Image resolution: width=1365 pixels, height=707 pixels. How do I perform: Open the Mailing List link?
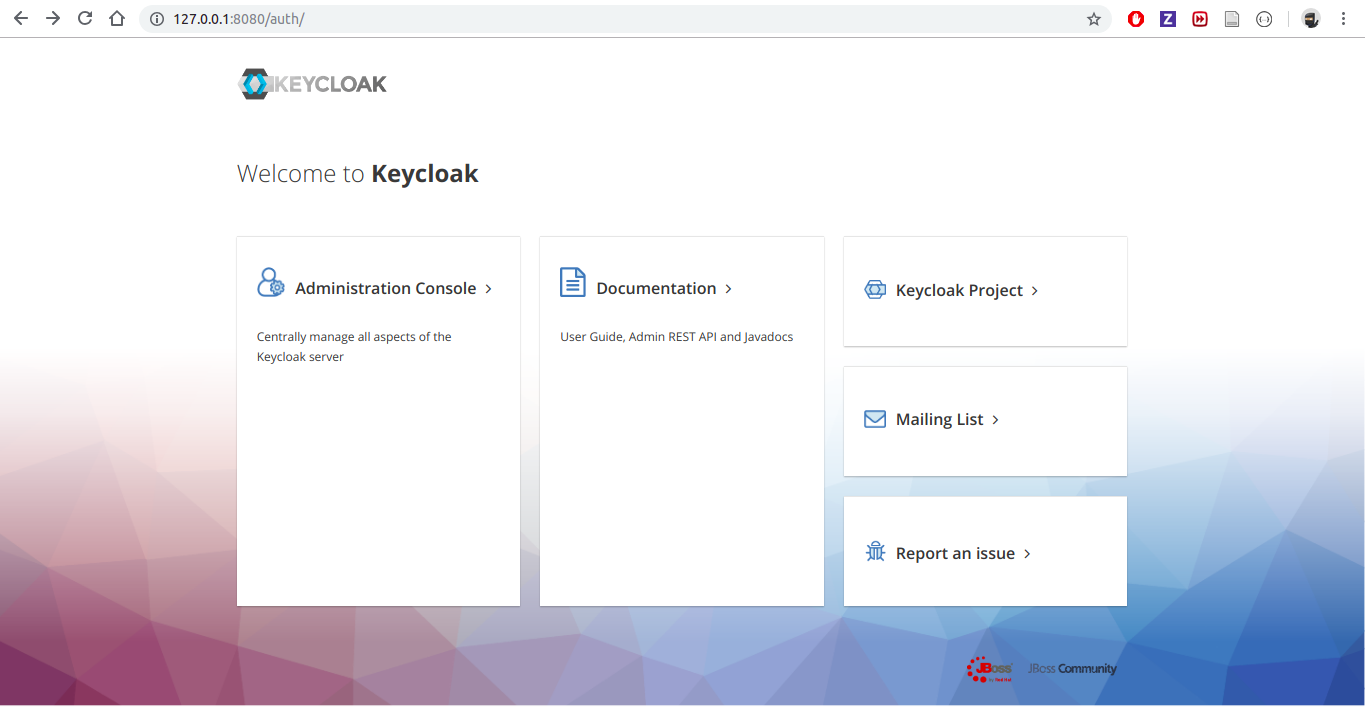[x=940, y=419]
